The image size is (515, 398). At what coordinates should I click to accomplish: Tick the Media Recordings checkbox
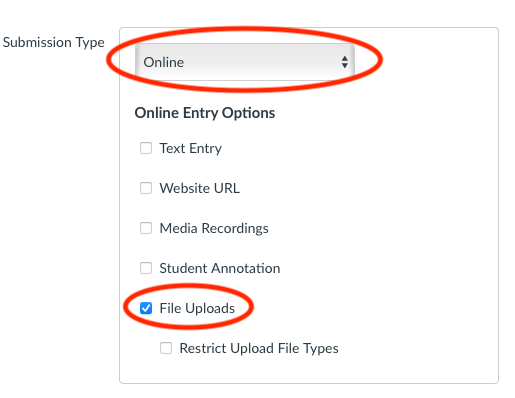pyautogui.click(x=146, y=228)
